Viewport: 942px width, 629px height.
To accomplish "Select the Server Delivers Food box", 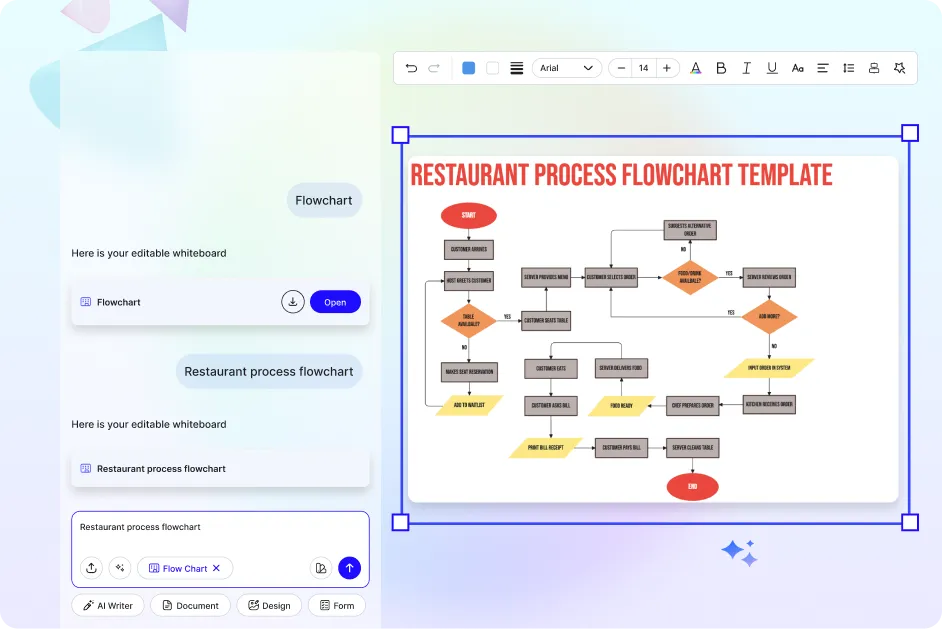I will pyautogui.click(x=621, y=368).
